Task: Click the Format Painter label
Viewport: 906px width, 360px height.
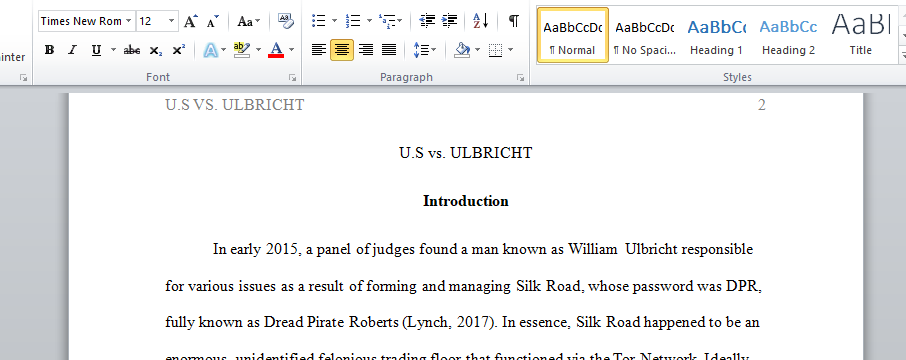Action: pos(13,57)
